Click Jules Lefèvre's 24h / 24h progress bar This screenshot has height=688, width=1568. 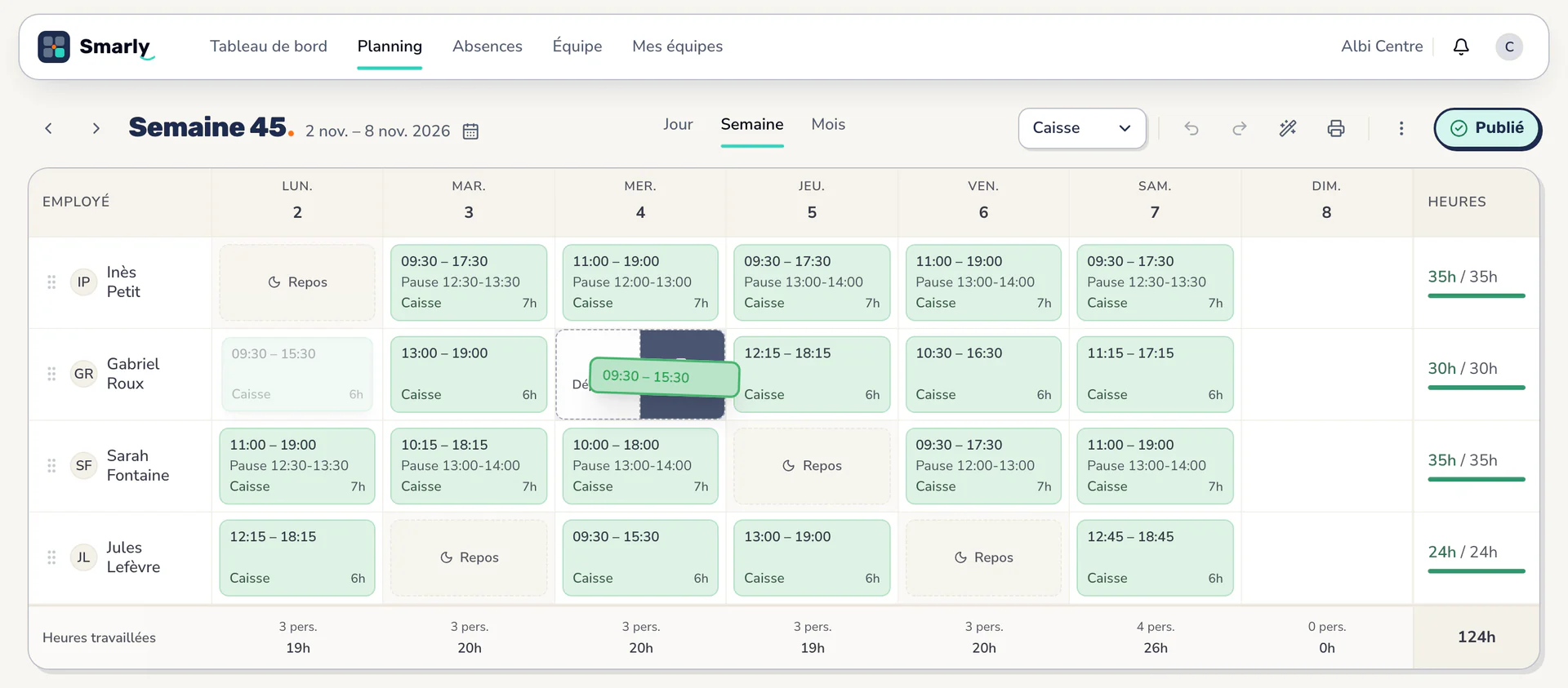tap(1477, 571)
